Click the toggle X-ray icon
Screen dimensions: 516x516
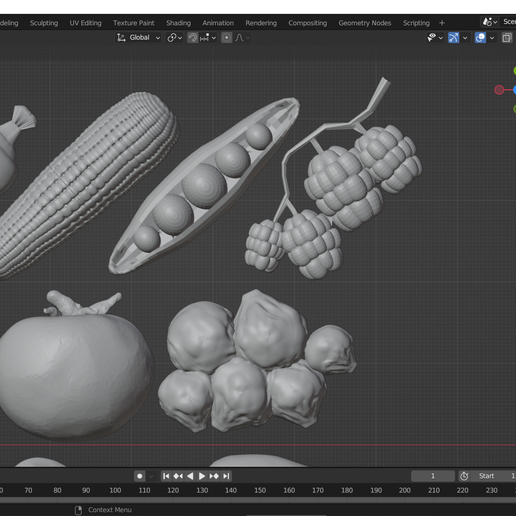507,38
